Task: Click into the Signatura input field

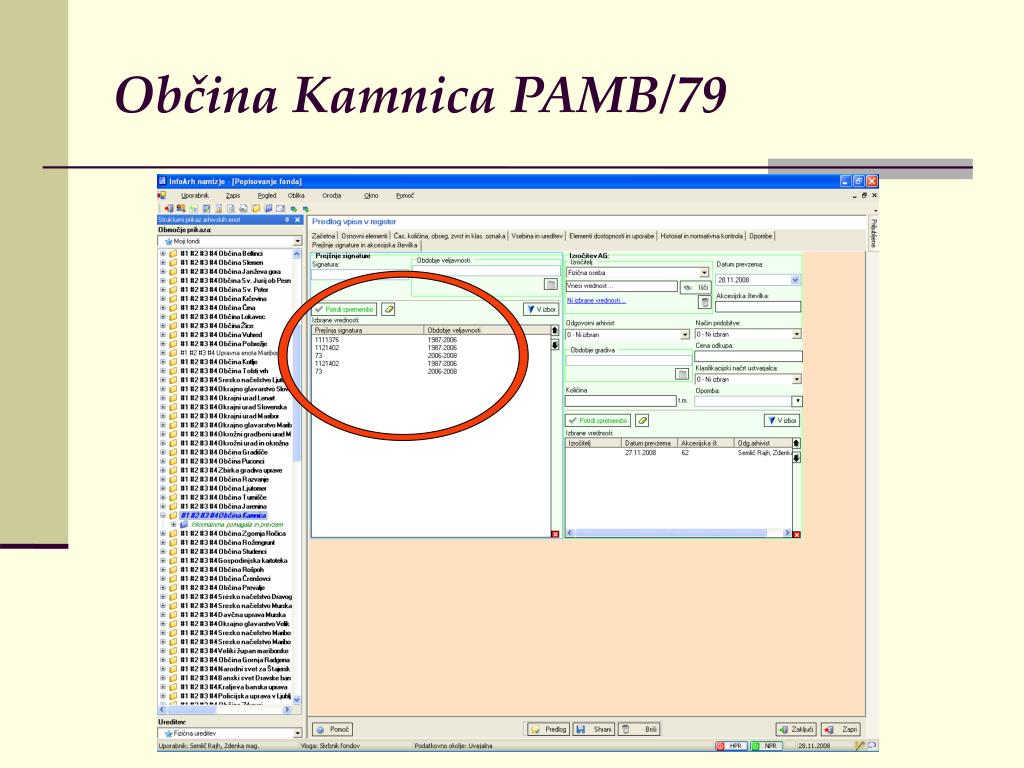Action: (x=360, y=274)
